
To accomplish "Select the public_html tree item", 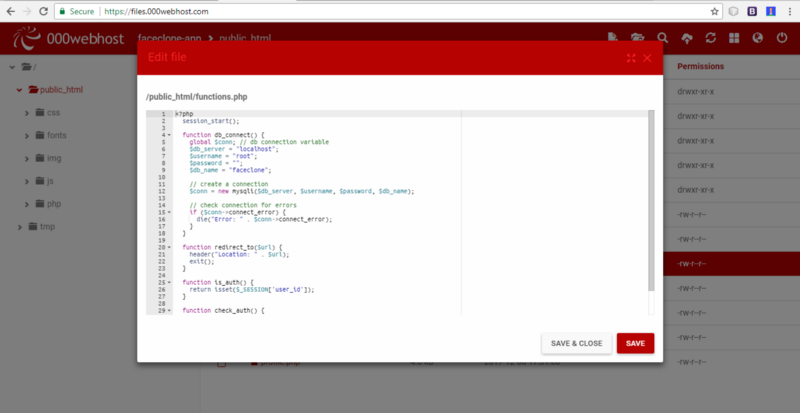I will click(x=56, y=90).
